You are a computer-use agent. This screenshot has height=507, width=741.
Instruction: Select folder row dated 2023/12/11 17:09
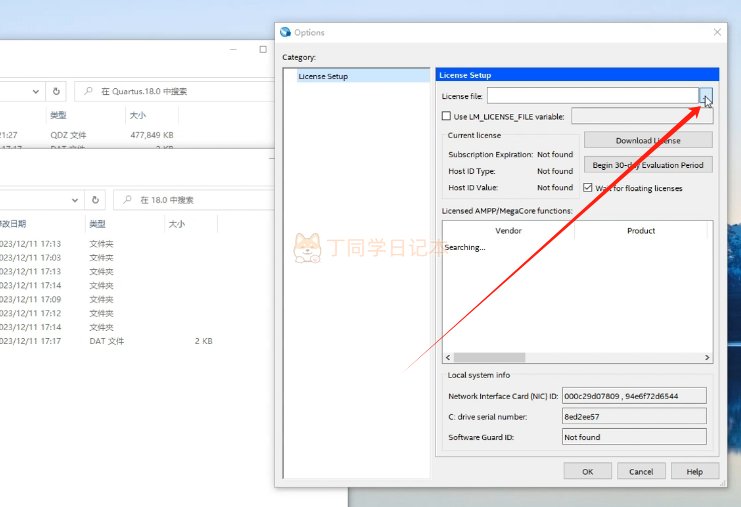[x=135, y=299]
